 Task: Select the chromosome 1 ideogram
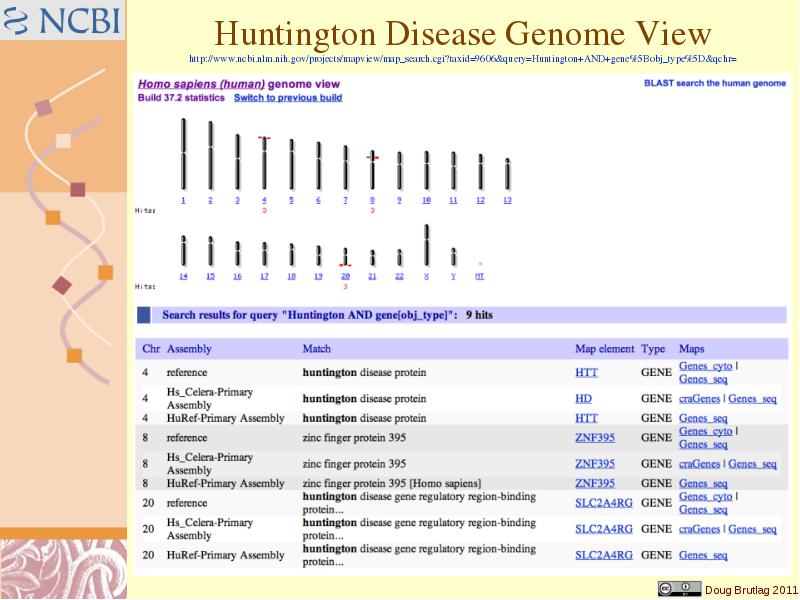[x=184, y=154]
